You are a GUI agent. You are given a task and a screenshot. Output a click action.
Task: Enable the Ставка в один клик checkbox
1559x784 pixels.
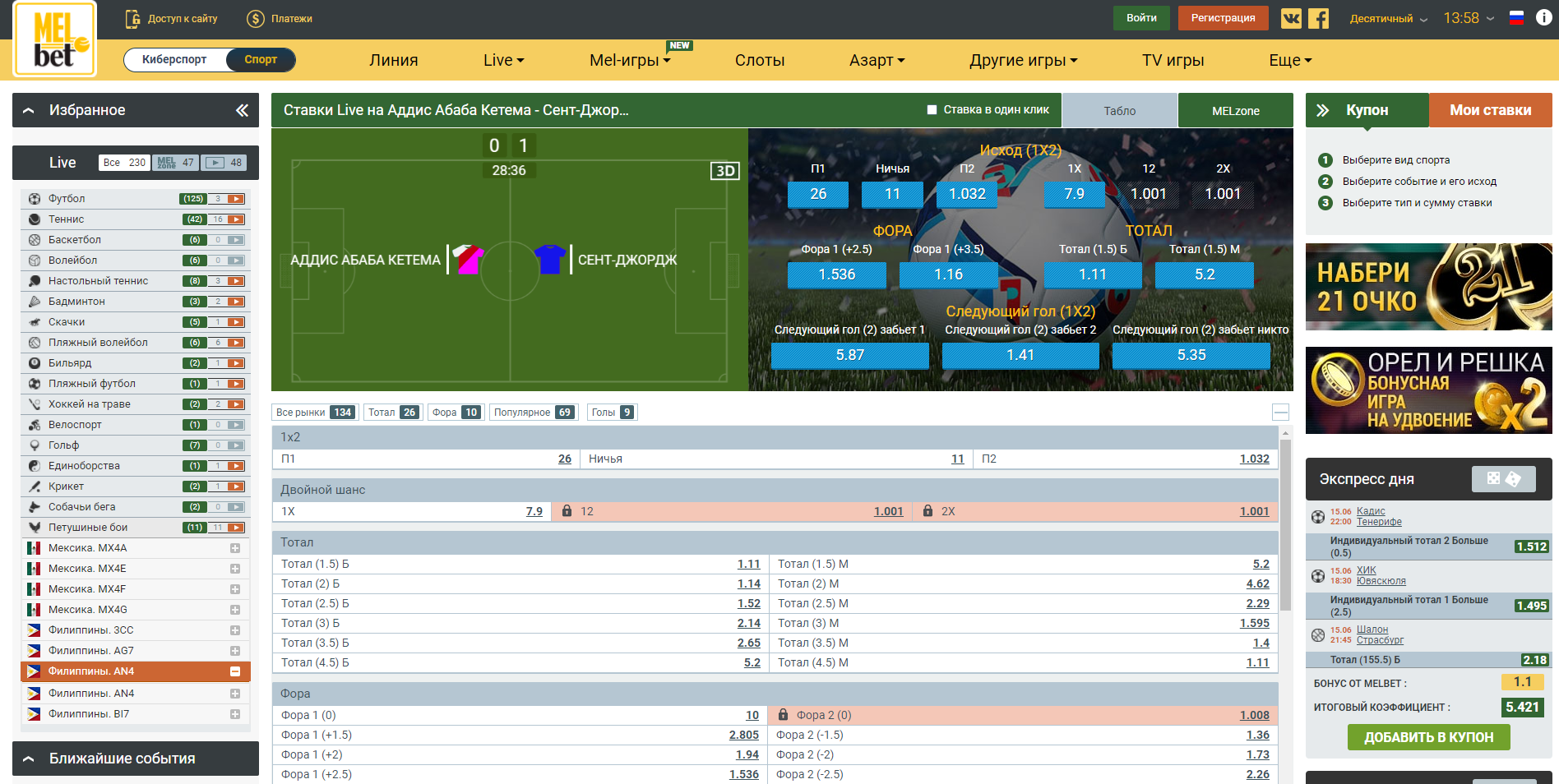(932, 110)
